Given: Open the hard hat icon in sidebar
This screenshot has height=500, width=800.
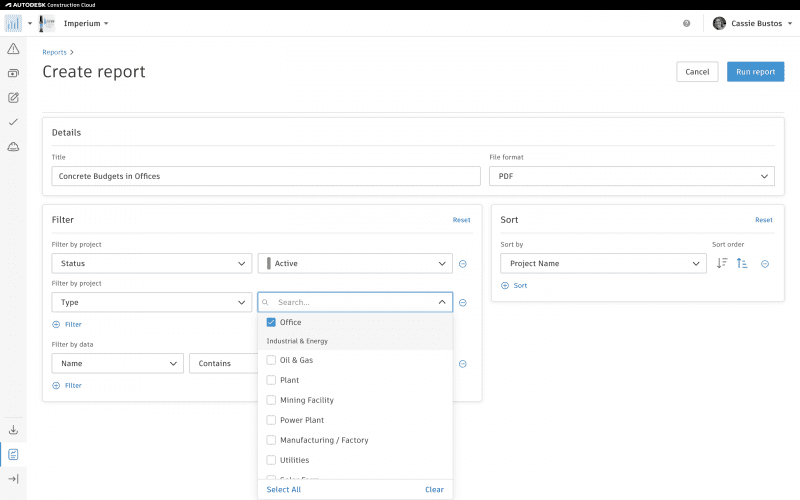Looking at the screenshot, I should [13, 147].
